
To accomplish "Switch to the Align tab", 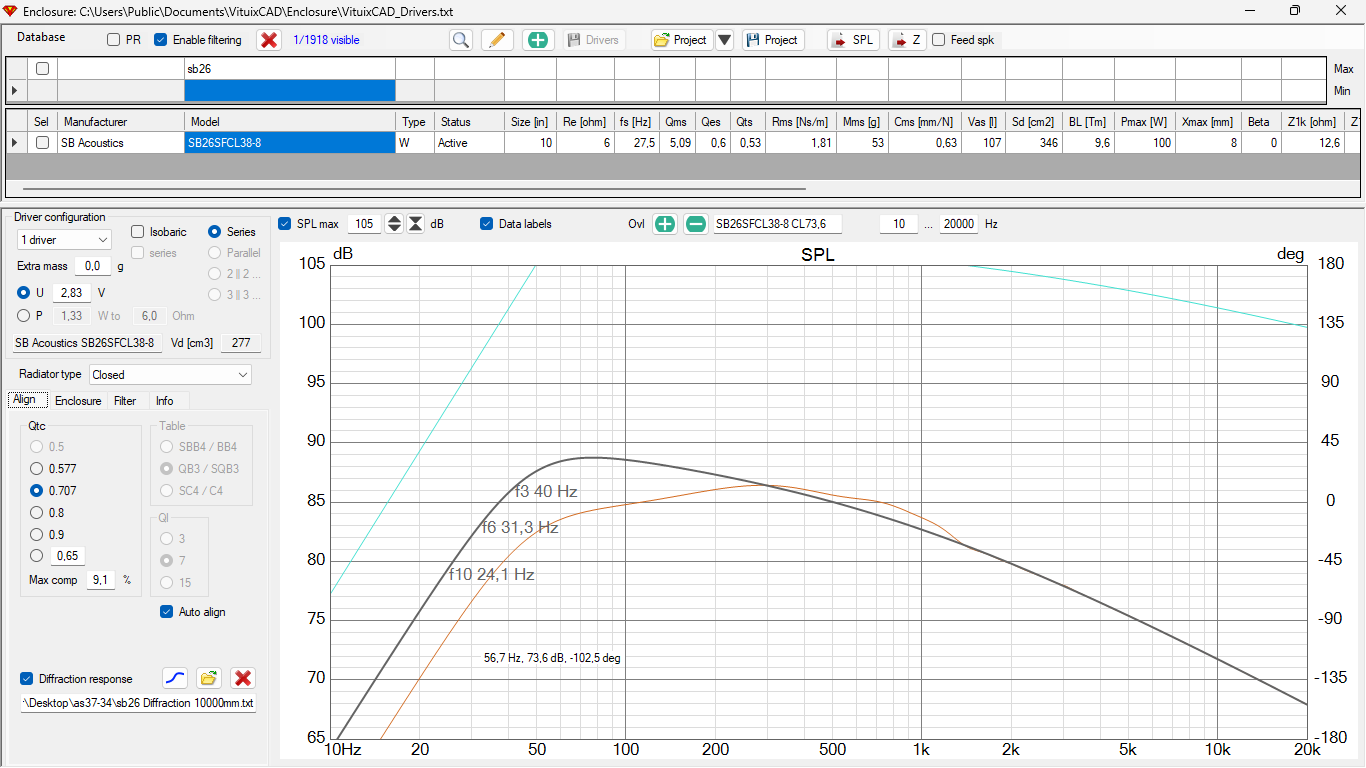I will click(25, 400).
